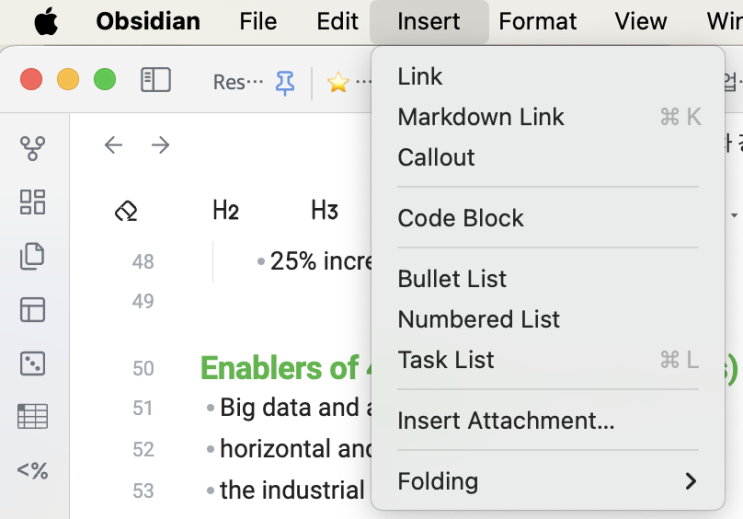
Task: Navigate back with the left arrow
Action: [x=113, y=146]
